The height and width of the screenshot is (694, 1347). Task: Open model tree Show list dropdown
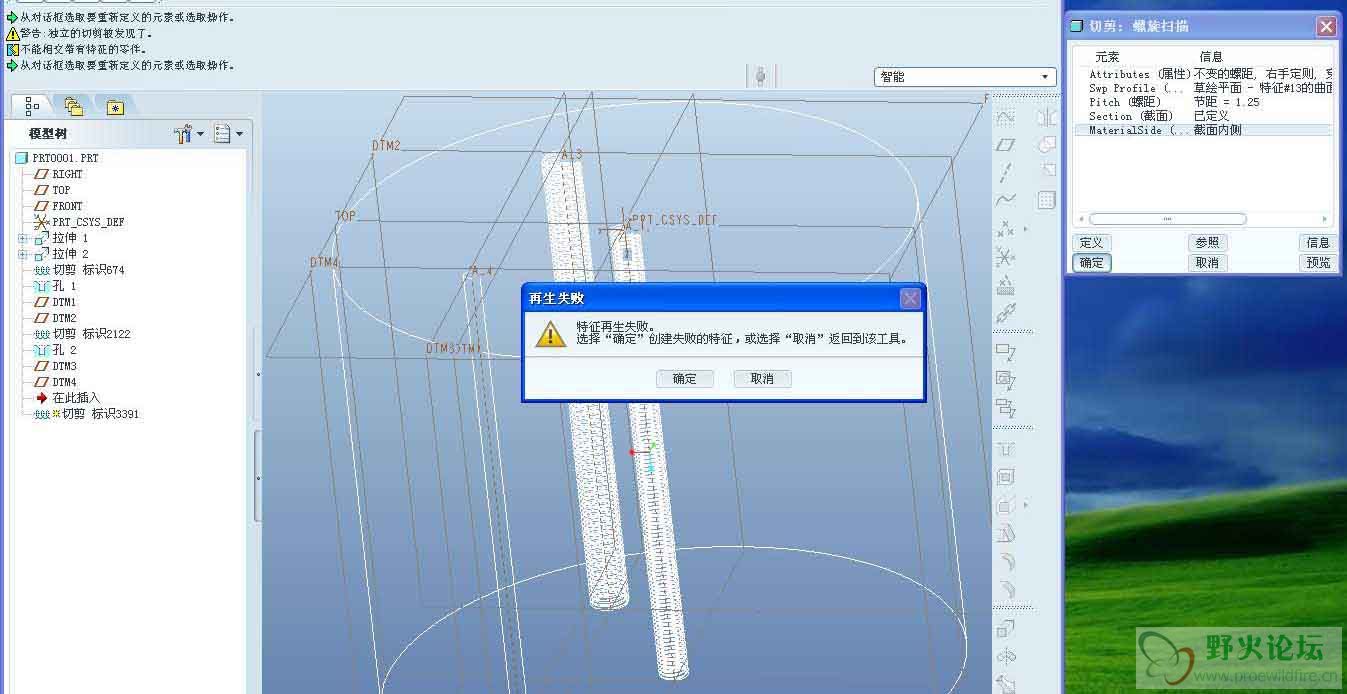point(229,133)
